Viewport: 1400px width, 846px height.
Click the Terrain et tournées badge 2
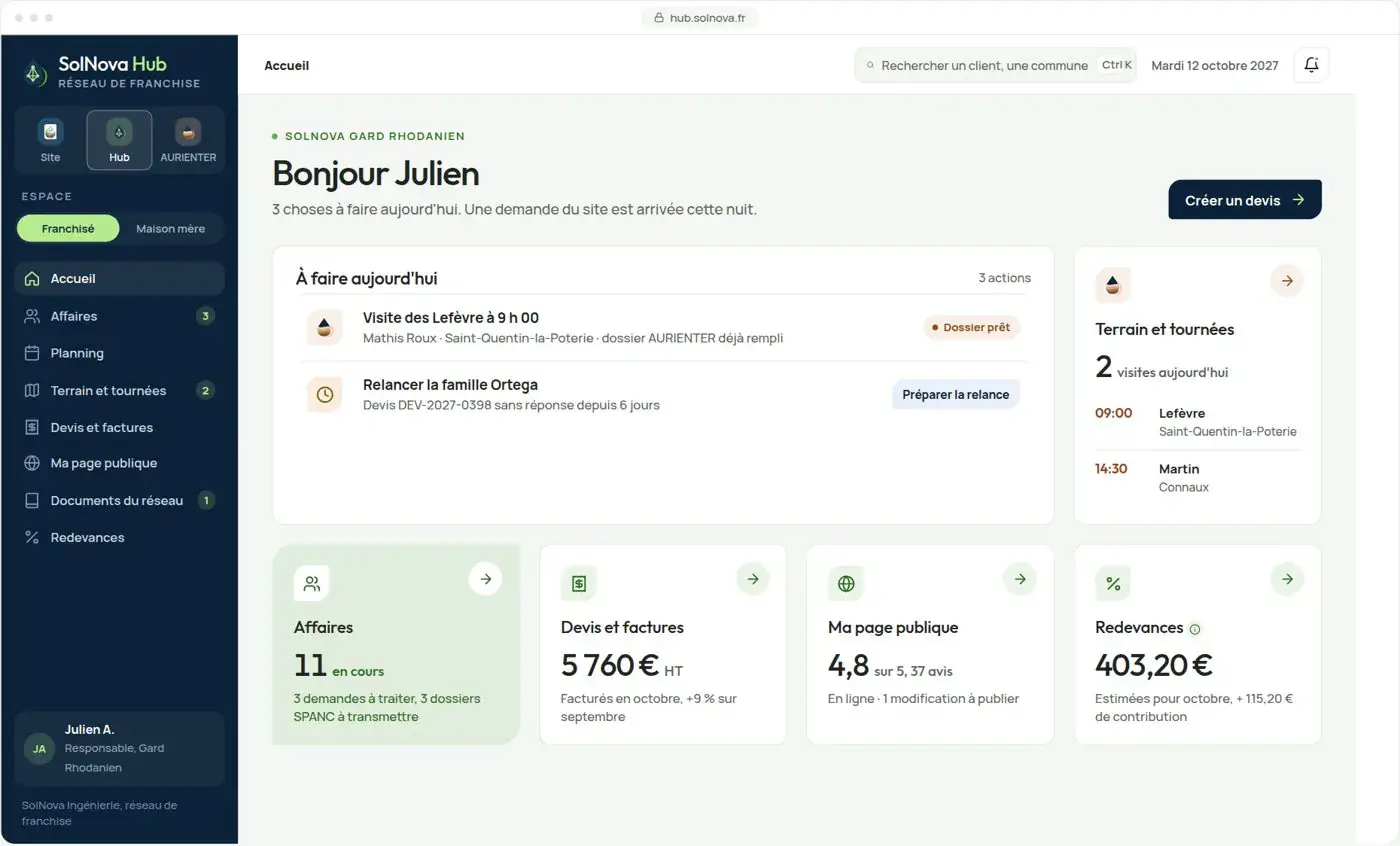(x=205, y=390)
